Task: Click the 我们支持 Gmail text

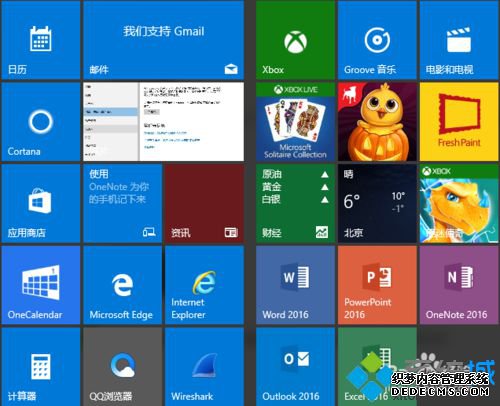Action: point(164,31)
